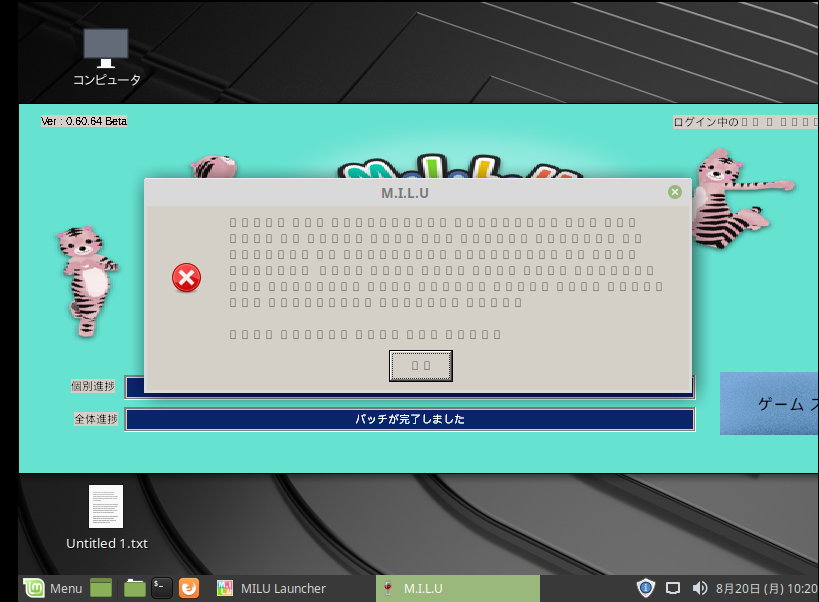Click the update manager shield tray icon
The width and height of the screenshot is (819, 602).
coord(645,588)
